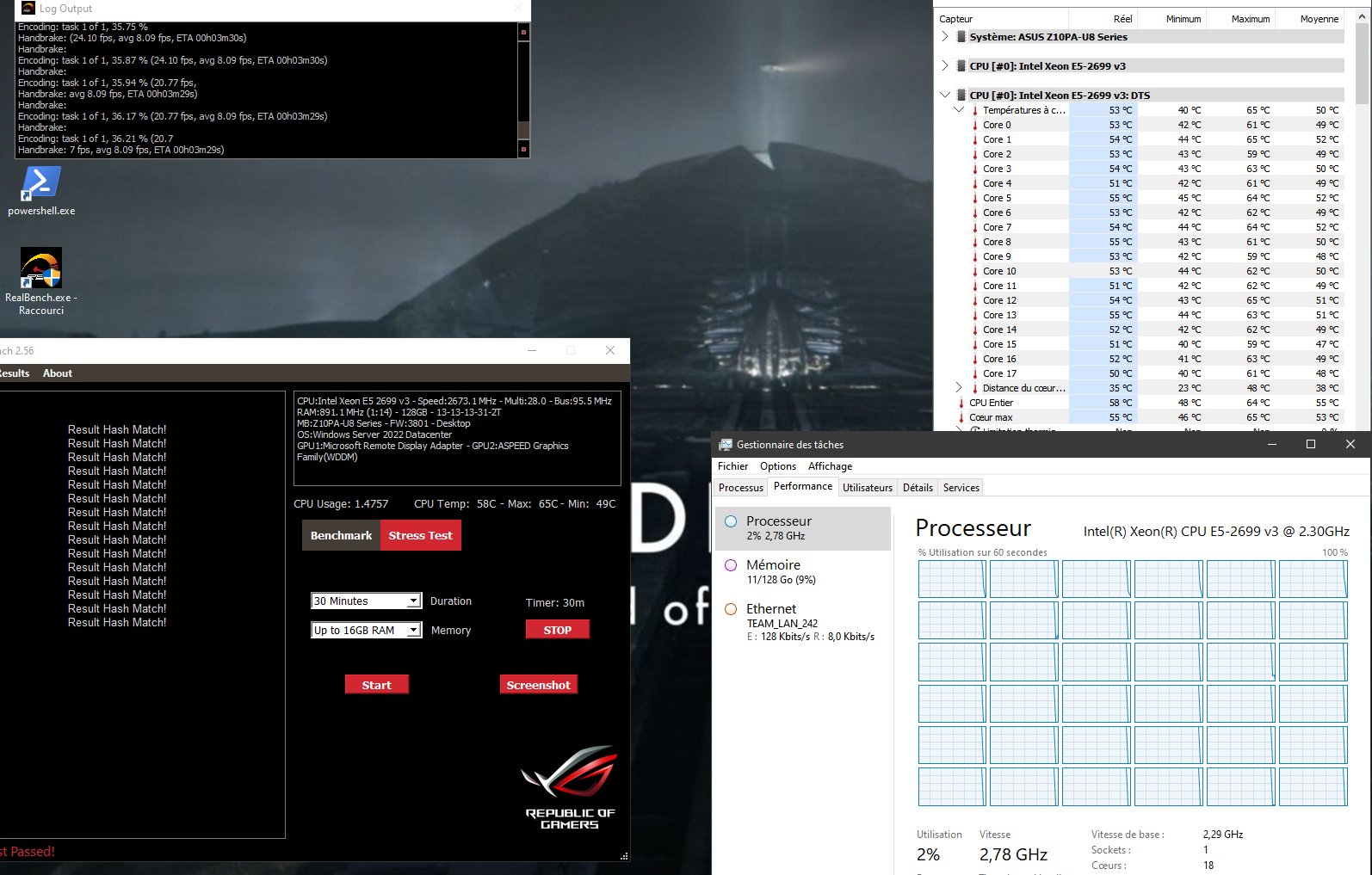Click the Republic of Gamers logo
Viewport: 1372px width, 875px height.
(570, 787)
